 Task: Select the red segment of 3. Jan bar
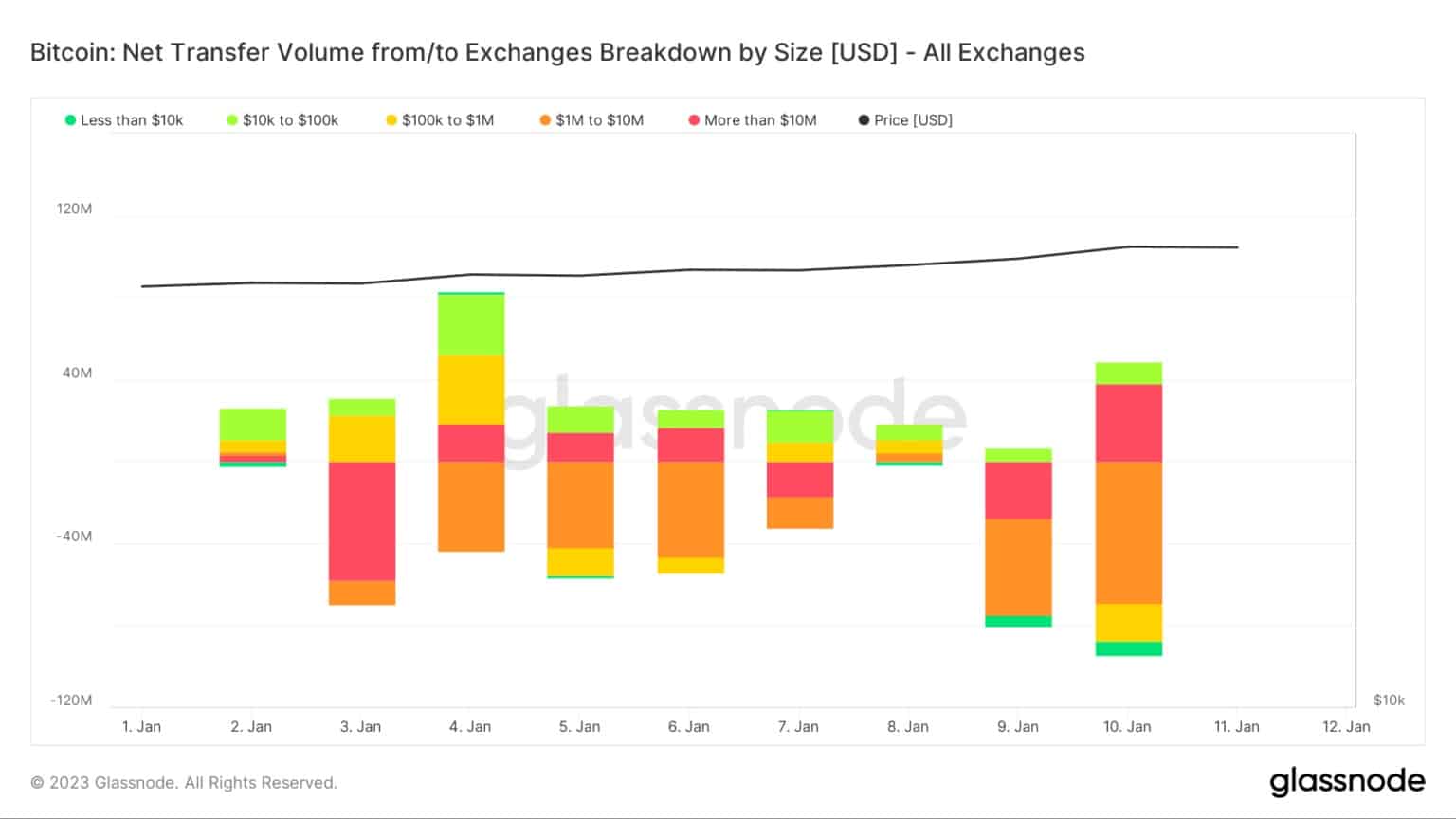362,520
